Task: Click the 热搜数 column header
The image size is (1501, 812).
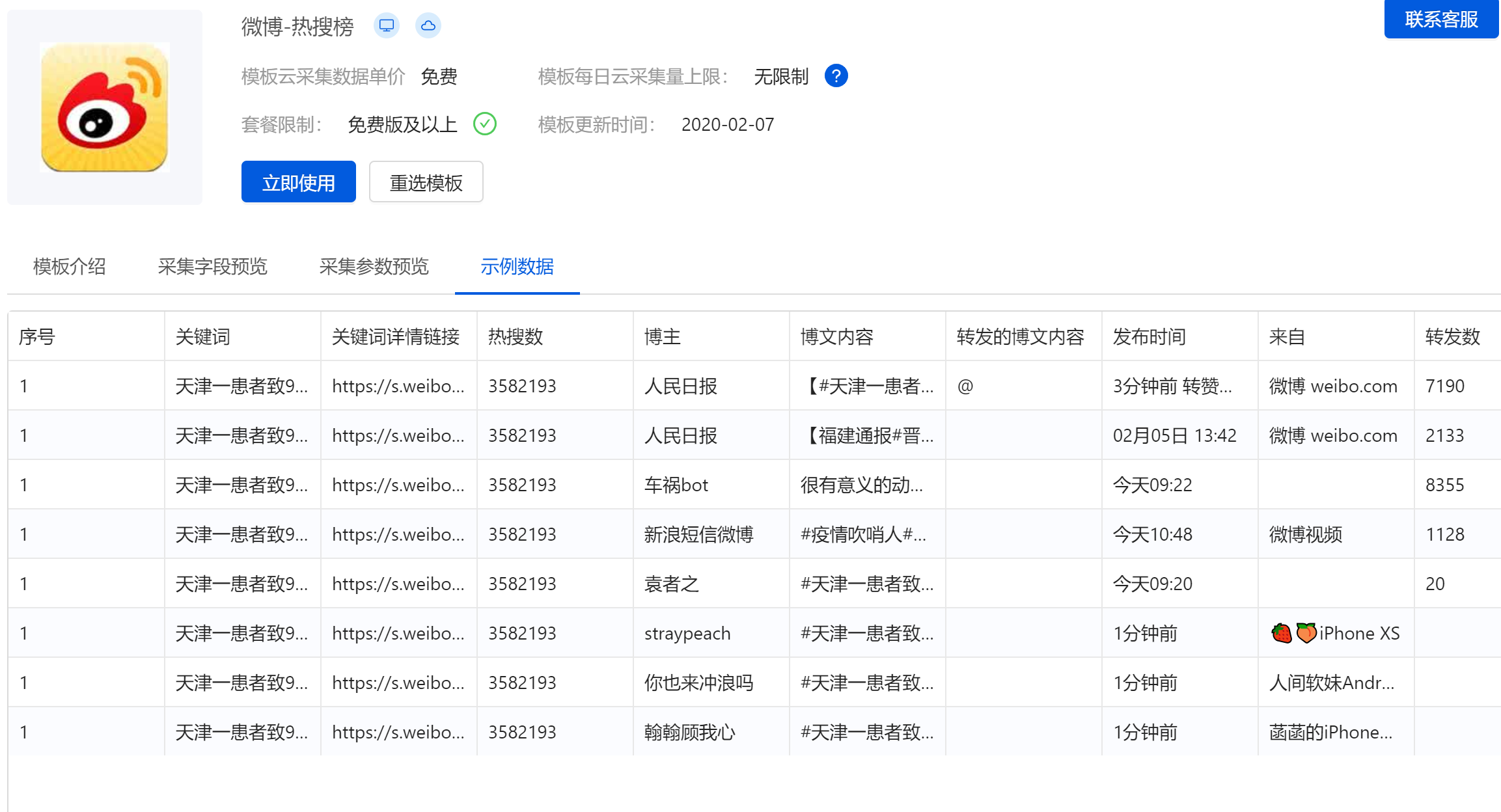Action: 516,336
